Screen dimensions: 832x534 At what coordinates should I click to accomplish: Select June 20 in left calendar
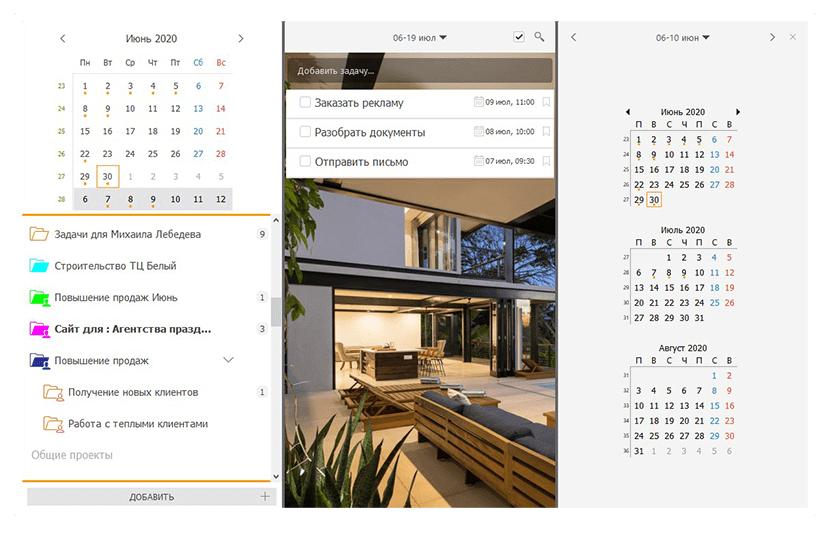198,131
